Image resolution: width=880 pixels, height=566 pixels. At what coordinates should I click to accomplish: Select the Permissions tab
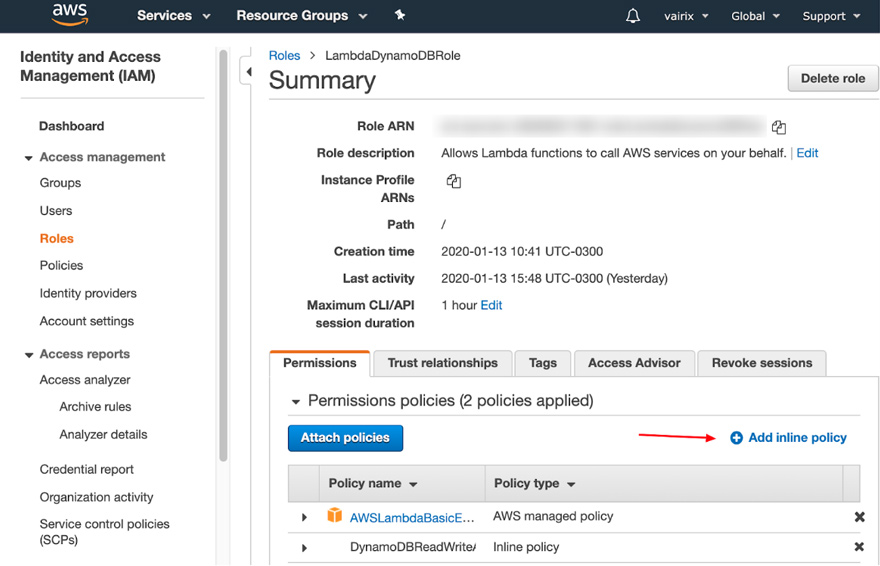(320, 363)
